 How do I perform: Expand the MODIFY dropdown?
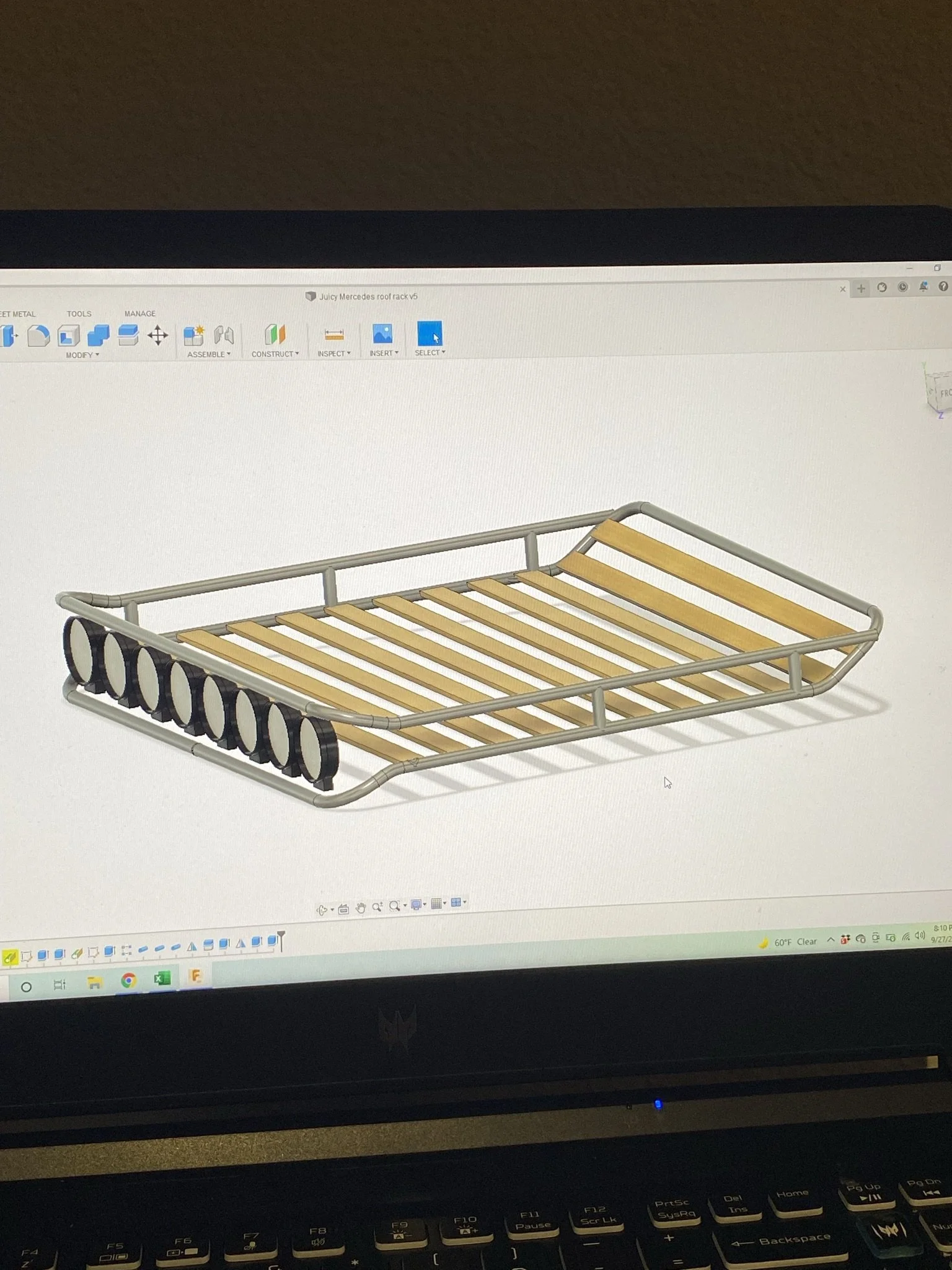tap(82, 355)
